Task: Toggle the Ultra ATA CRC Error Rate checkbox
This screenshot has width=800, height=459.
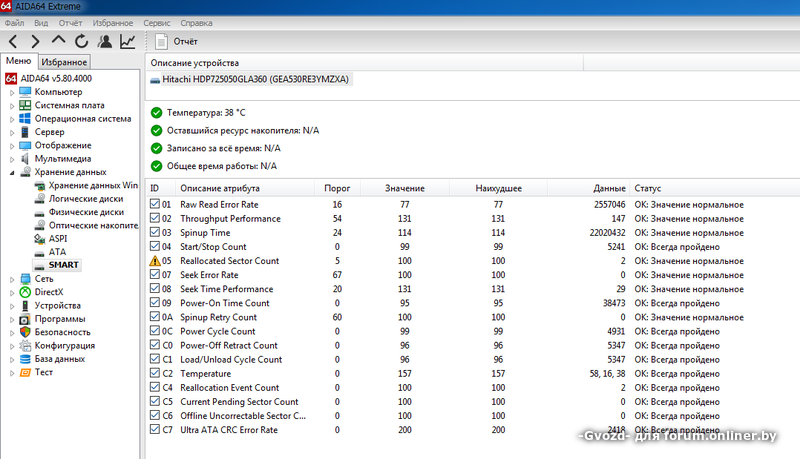Action: tap(154, 429)
